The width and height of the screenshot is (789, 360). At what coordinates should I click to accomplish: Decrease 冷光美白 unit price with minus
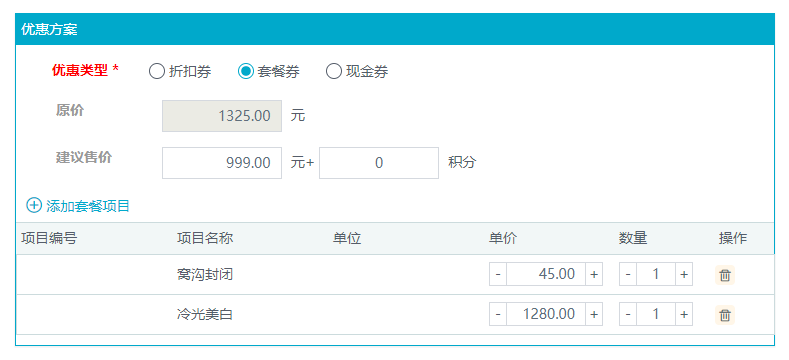[x=498, y=314]
